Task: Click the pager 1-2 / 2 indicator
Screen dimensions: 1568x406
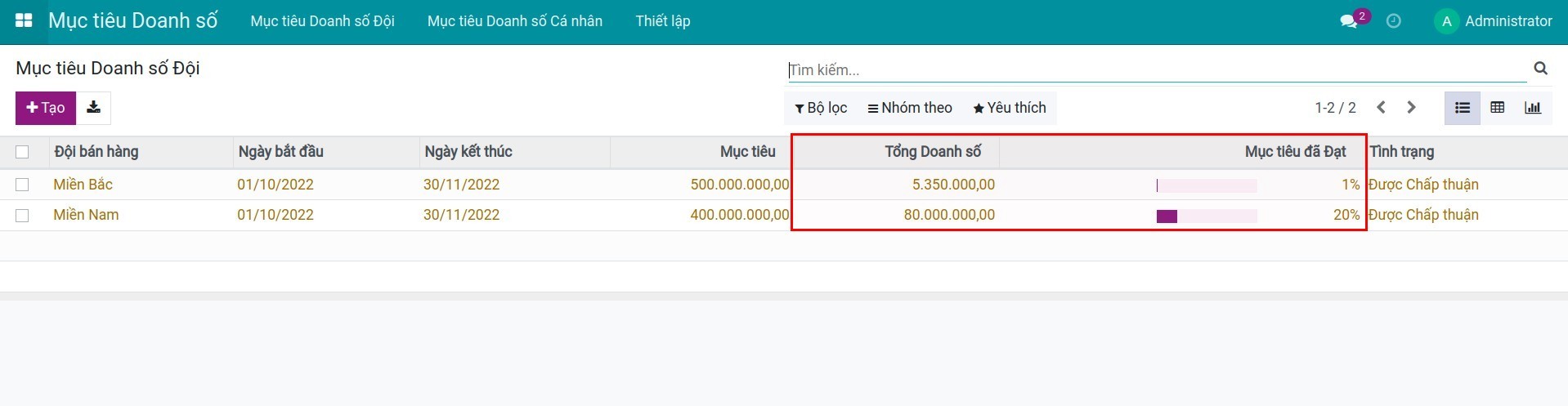Action: pos(1335,108)
